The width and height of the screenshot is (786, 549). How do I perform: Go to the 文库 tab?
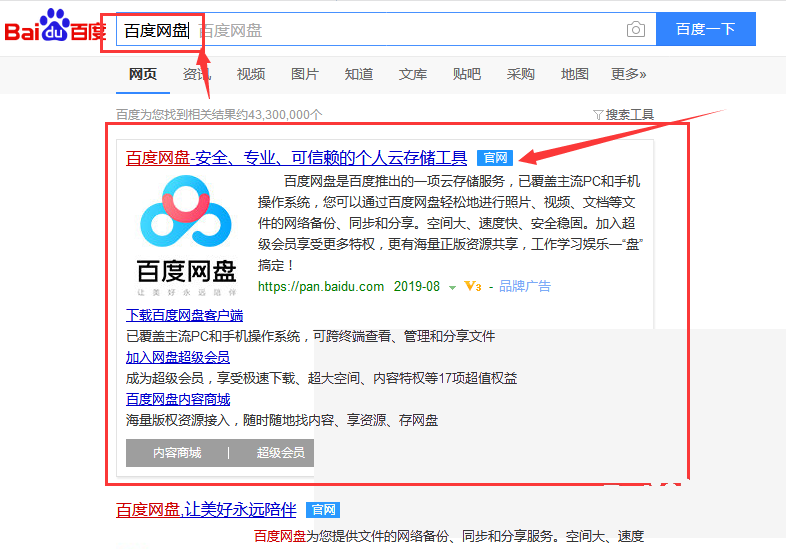point(413,74)
